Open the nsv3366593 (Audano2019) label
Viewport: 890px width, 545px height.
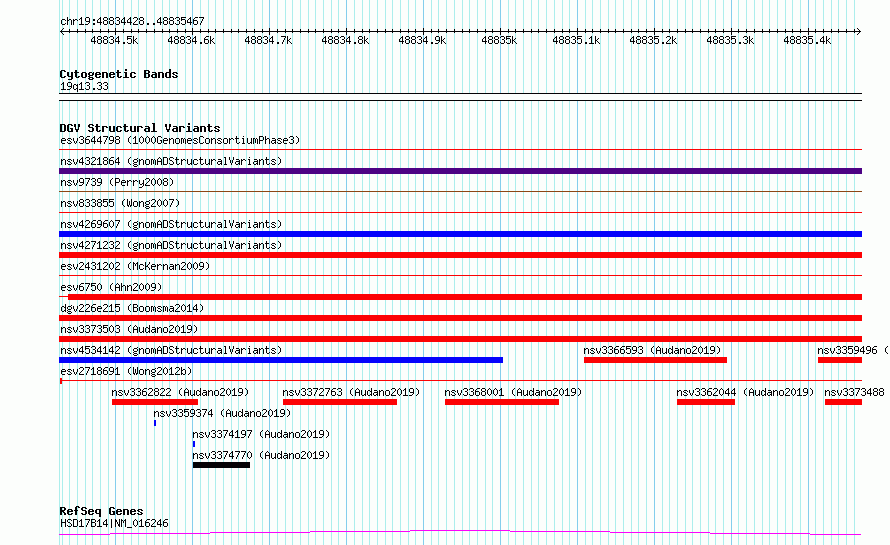click(x=652, y=350)
